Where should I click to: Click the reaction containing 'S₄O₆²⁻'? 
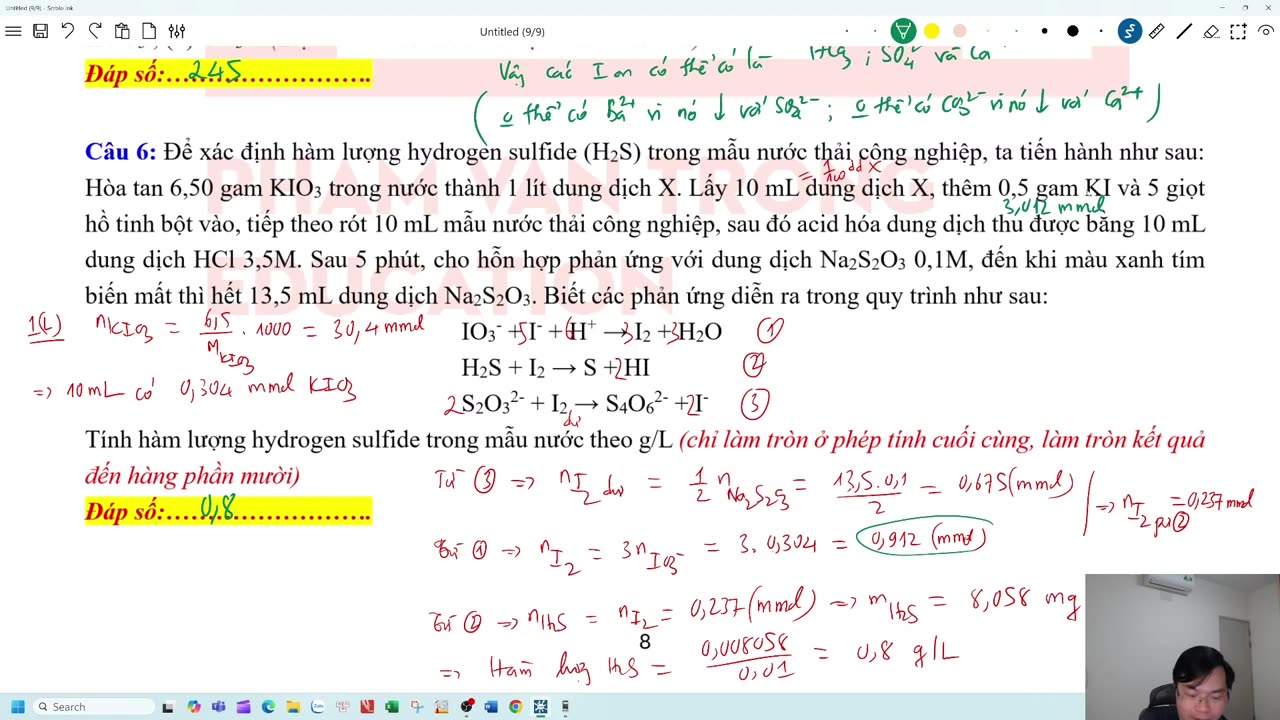577,404
